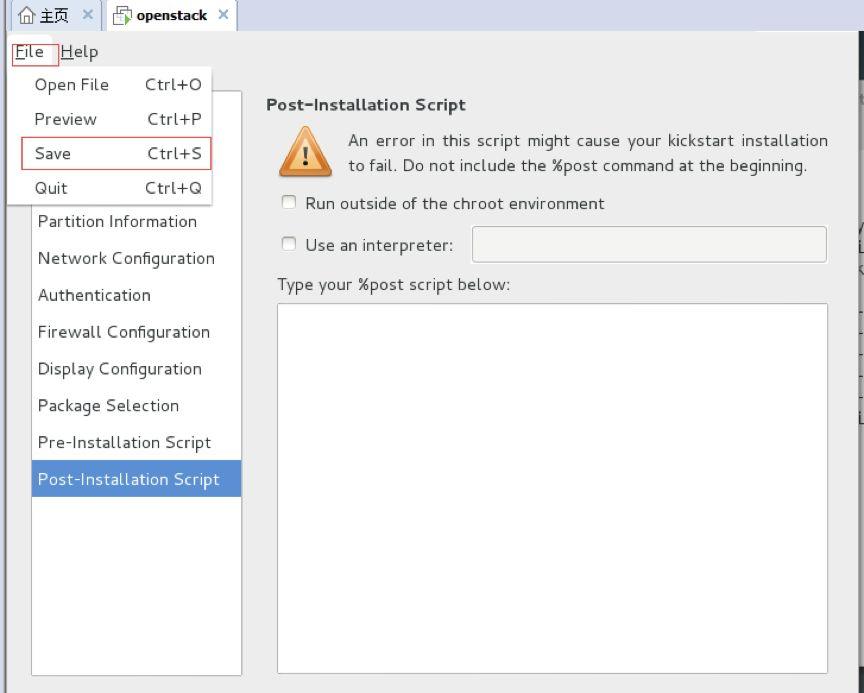Click the interpreter text input field
Image resolution: width=864 pixels, height=693 pixels.
point(649,245)
